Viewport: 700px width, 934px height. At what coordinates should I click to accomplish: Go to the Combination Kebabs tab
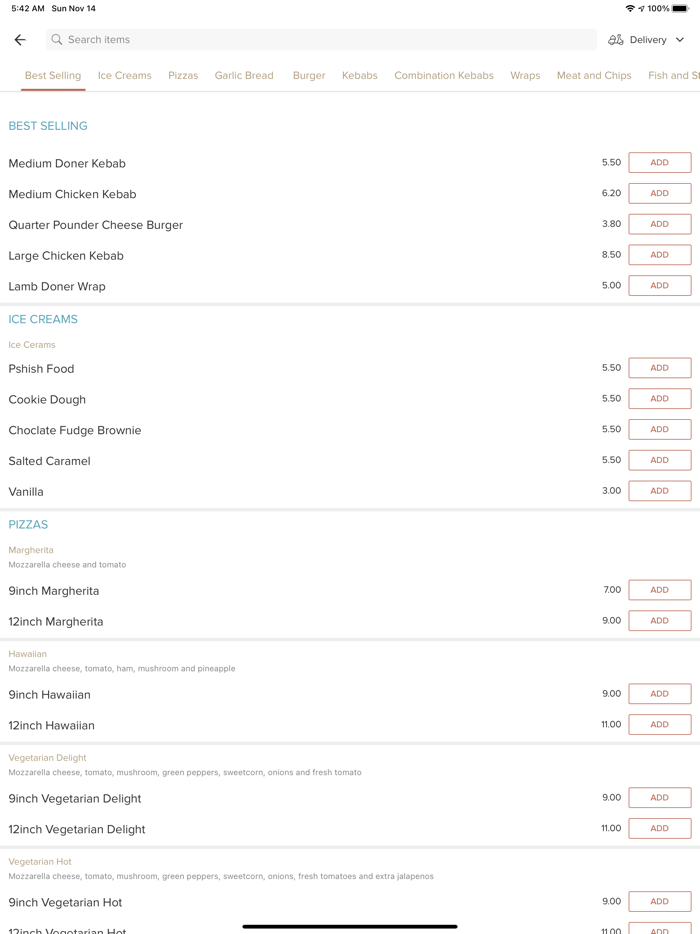point(444,75)
